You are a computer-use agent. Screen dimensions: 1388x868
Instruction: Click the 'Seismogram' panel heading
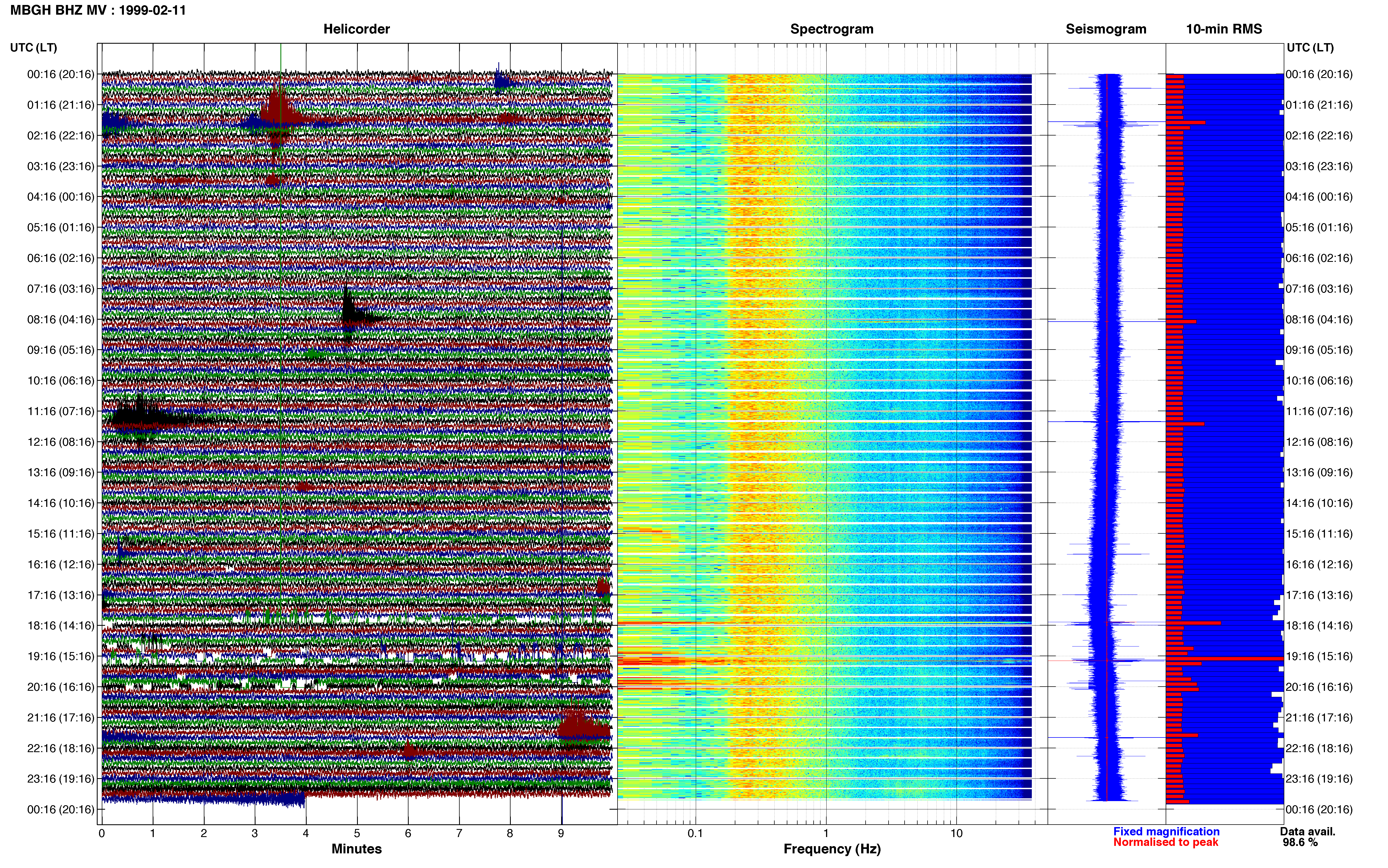1106,29
